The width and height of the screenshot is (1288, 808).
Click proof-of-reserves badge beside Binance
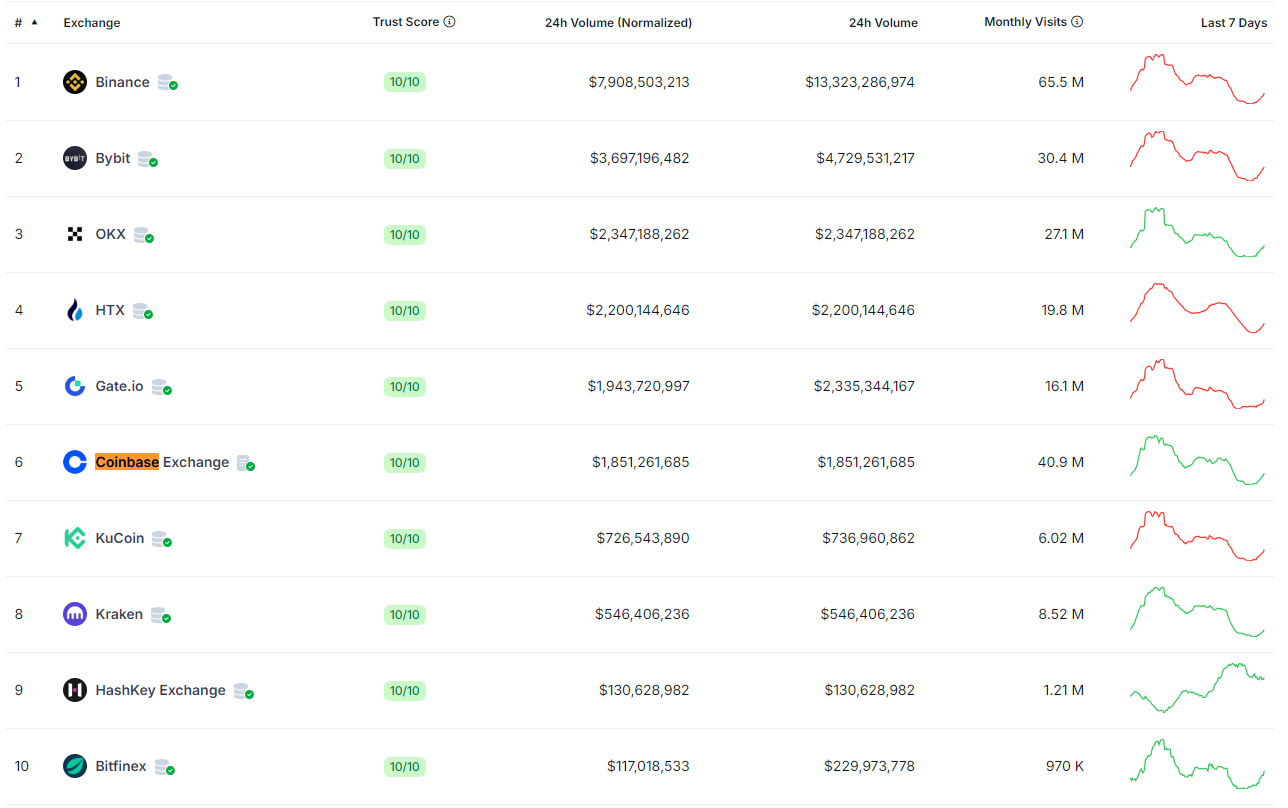click(x=168, y=83)
